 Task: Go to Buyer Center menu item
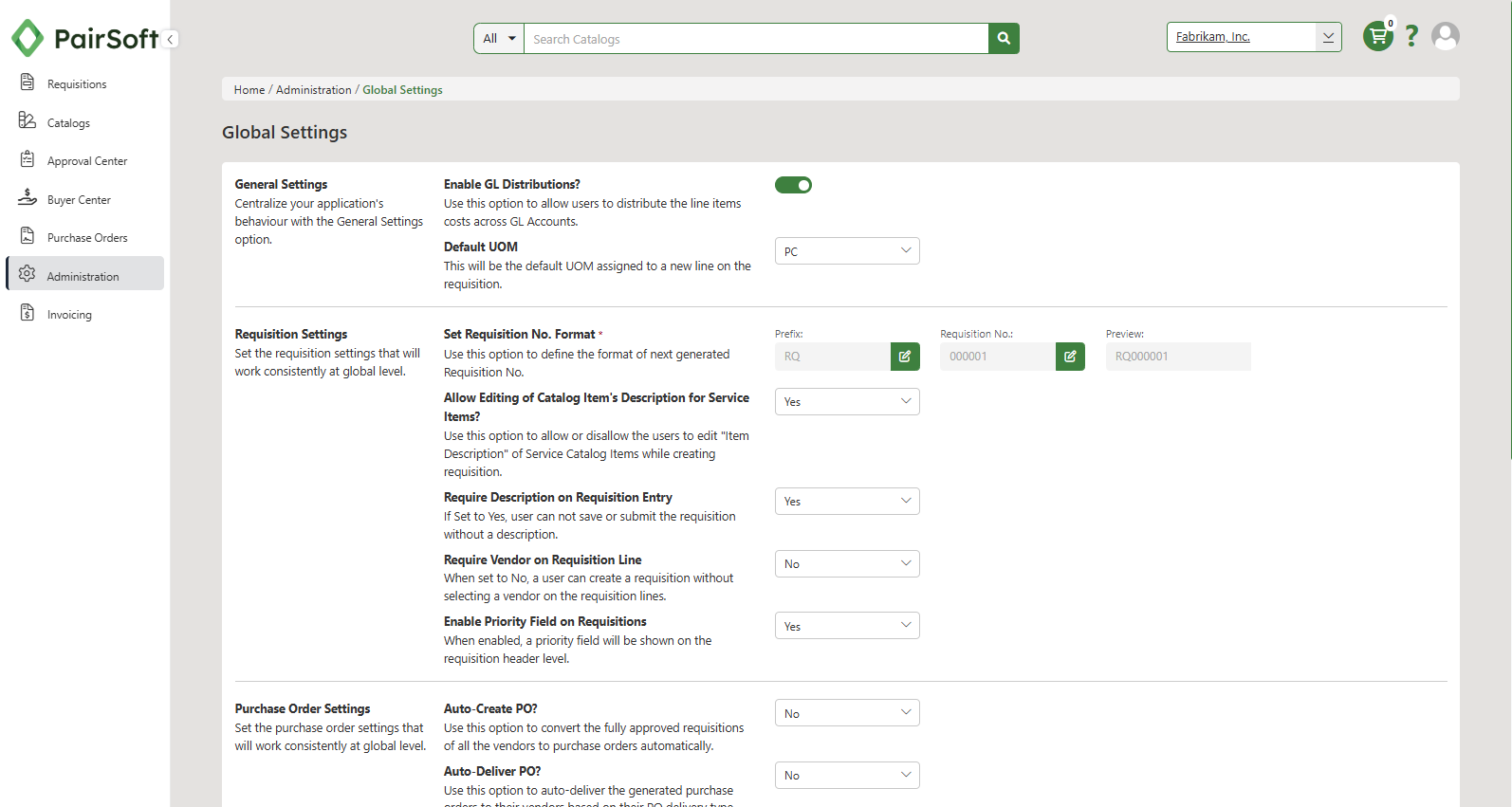79,200
